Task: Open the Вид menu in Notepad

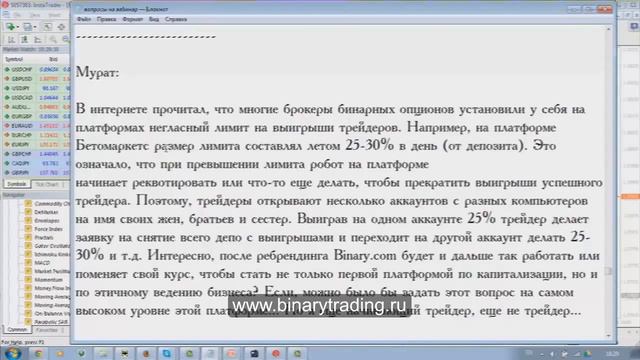Action: [x=153, y=19]
